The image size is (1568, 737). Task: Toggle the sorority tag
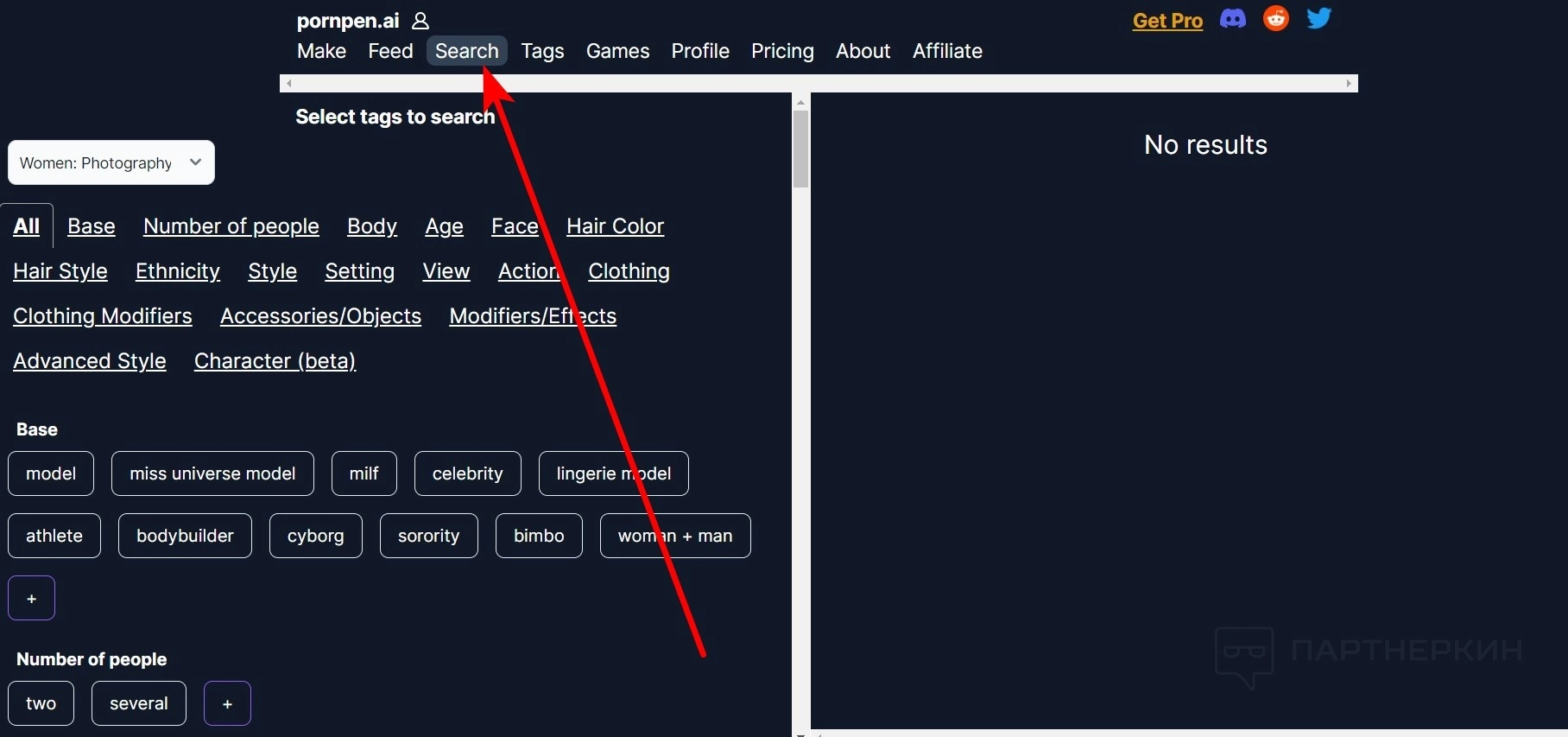[429, 536]
